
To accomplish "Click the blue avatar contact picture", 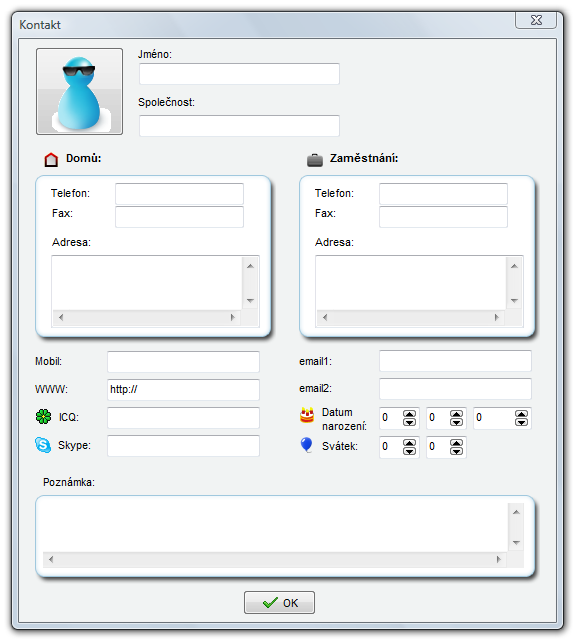I will [79, 91].
